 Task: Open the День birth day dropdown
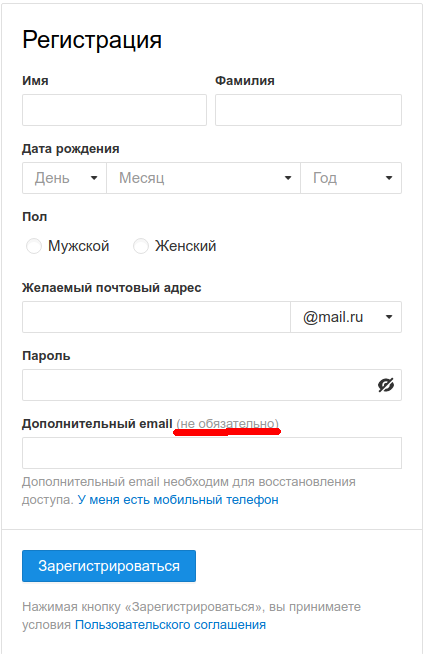coord(64,178)
